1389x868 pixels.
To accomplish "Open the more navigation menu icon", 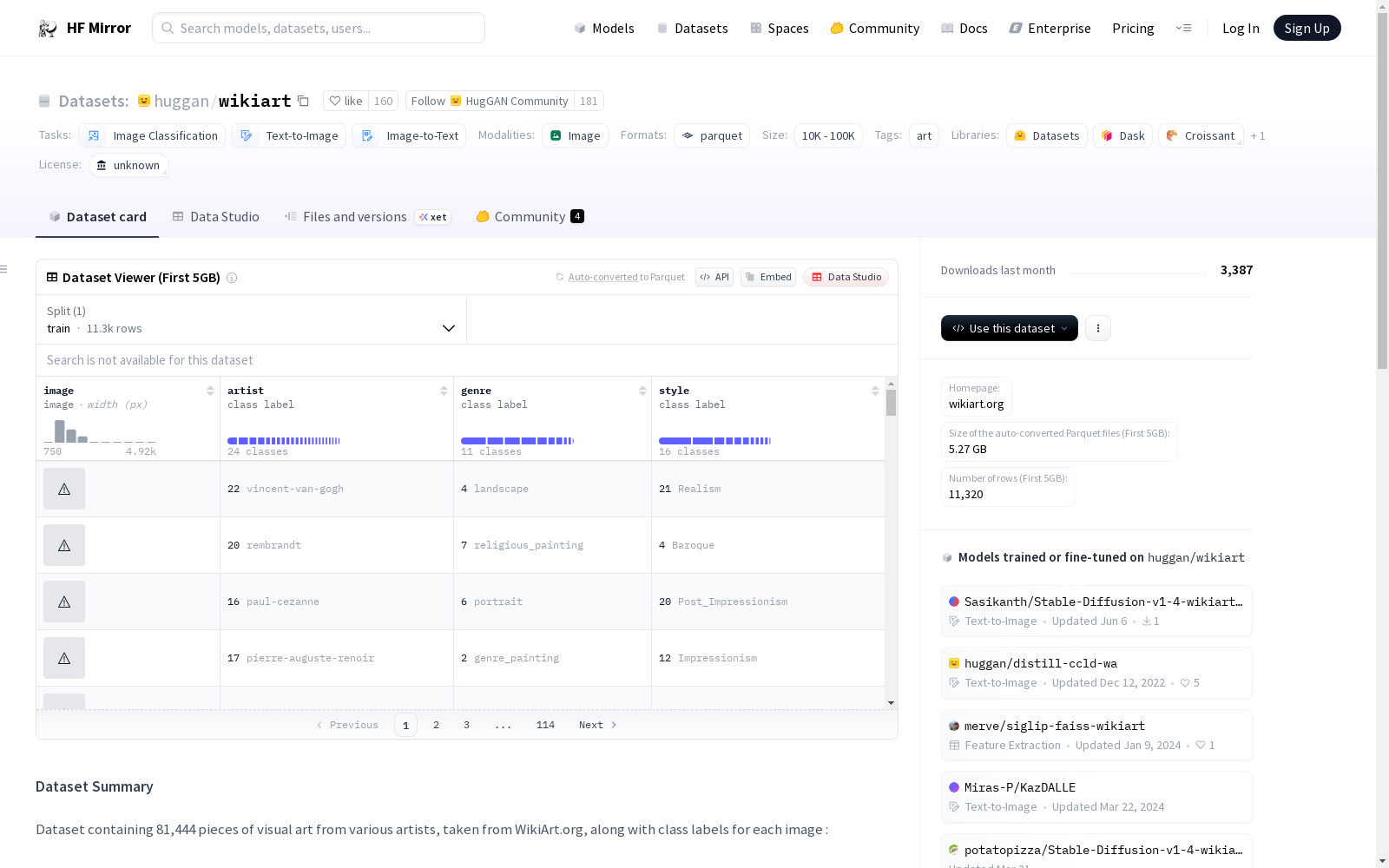I will click(x=1183, y=28).
